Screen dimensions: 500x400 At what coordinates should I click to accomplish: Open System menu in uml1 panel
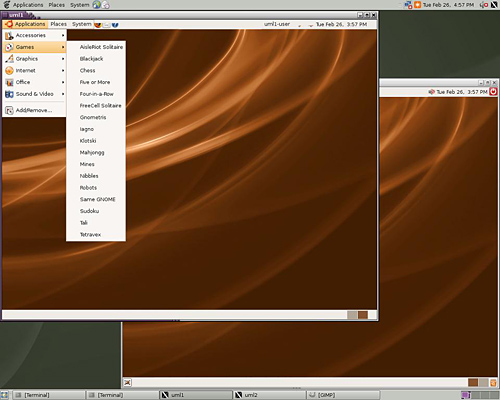coord(81,24)
